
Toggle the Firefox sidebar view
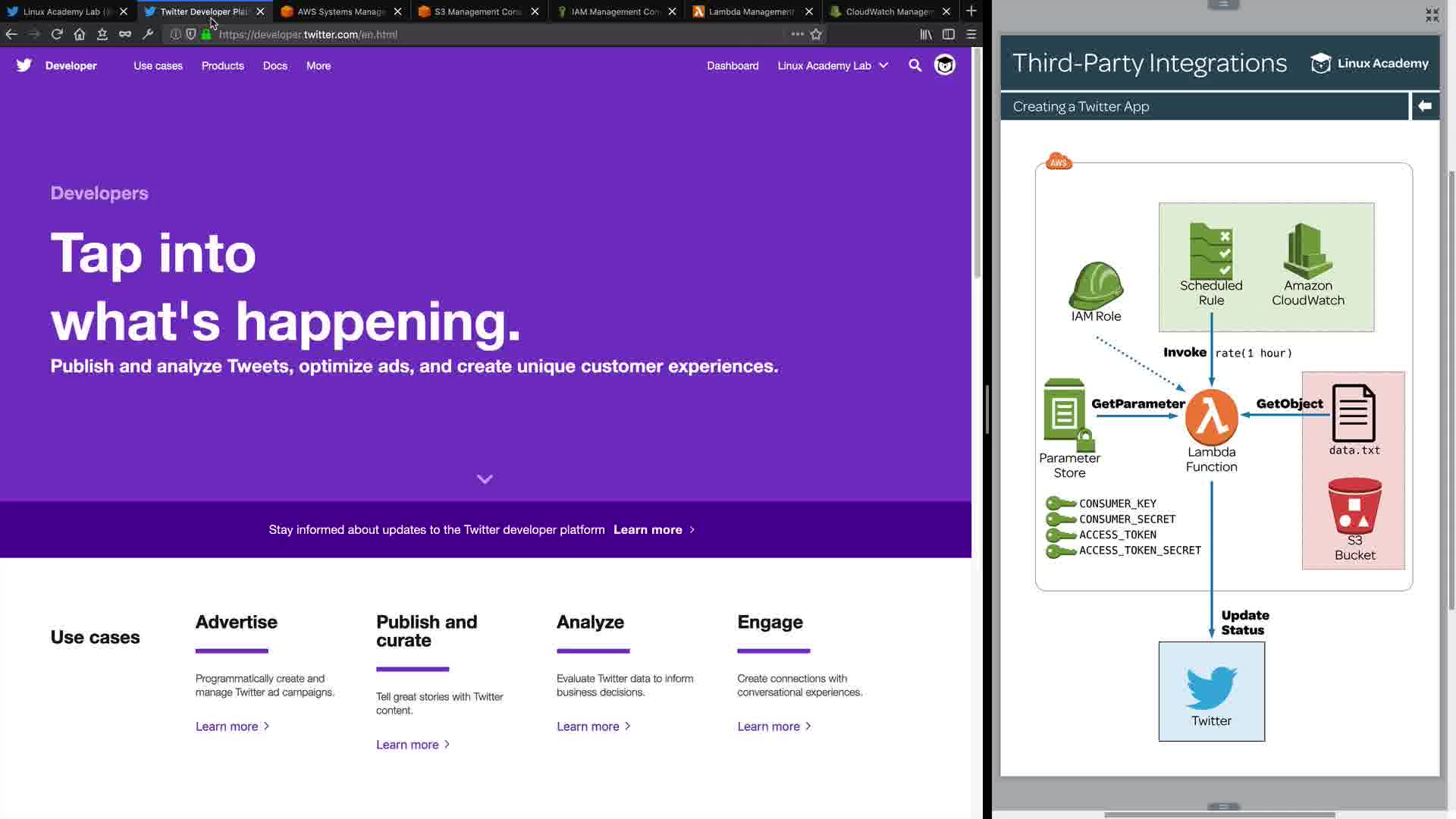pos(948,34)
